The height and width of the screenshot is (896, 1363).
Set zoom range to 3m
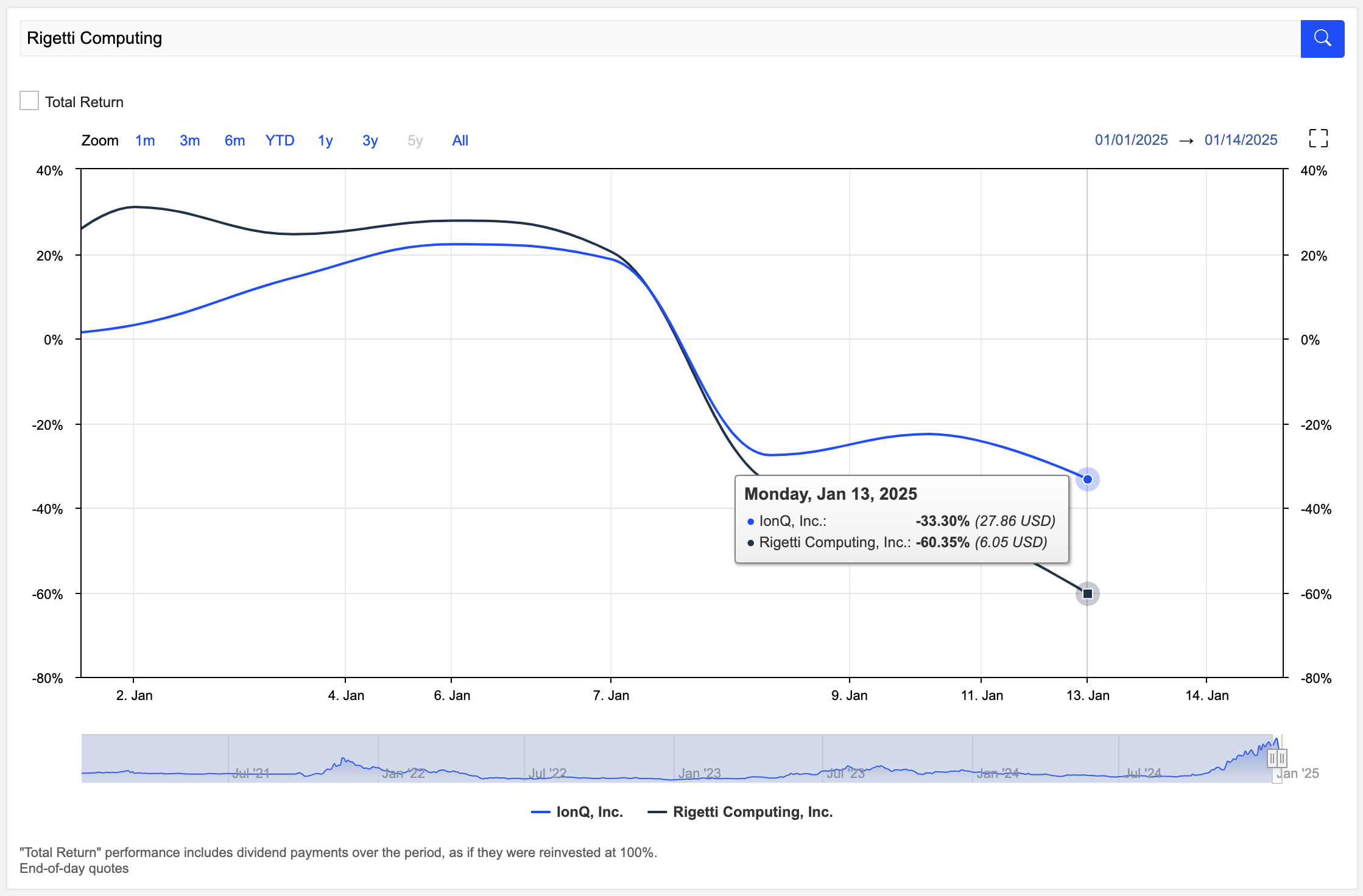(x=190, y=141)
